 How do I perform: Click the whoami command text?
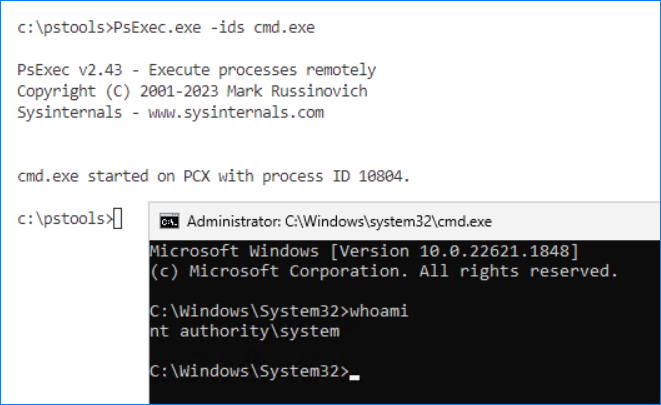click(x=379, y=311)
